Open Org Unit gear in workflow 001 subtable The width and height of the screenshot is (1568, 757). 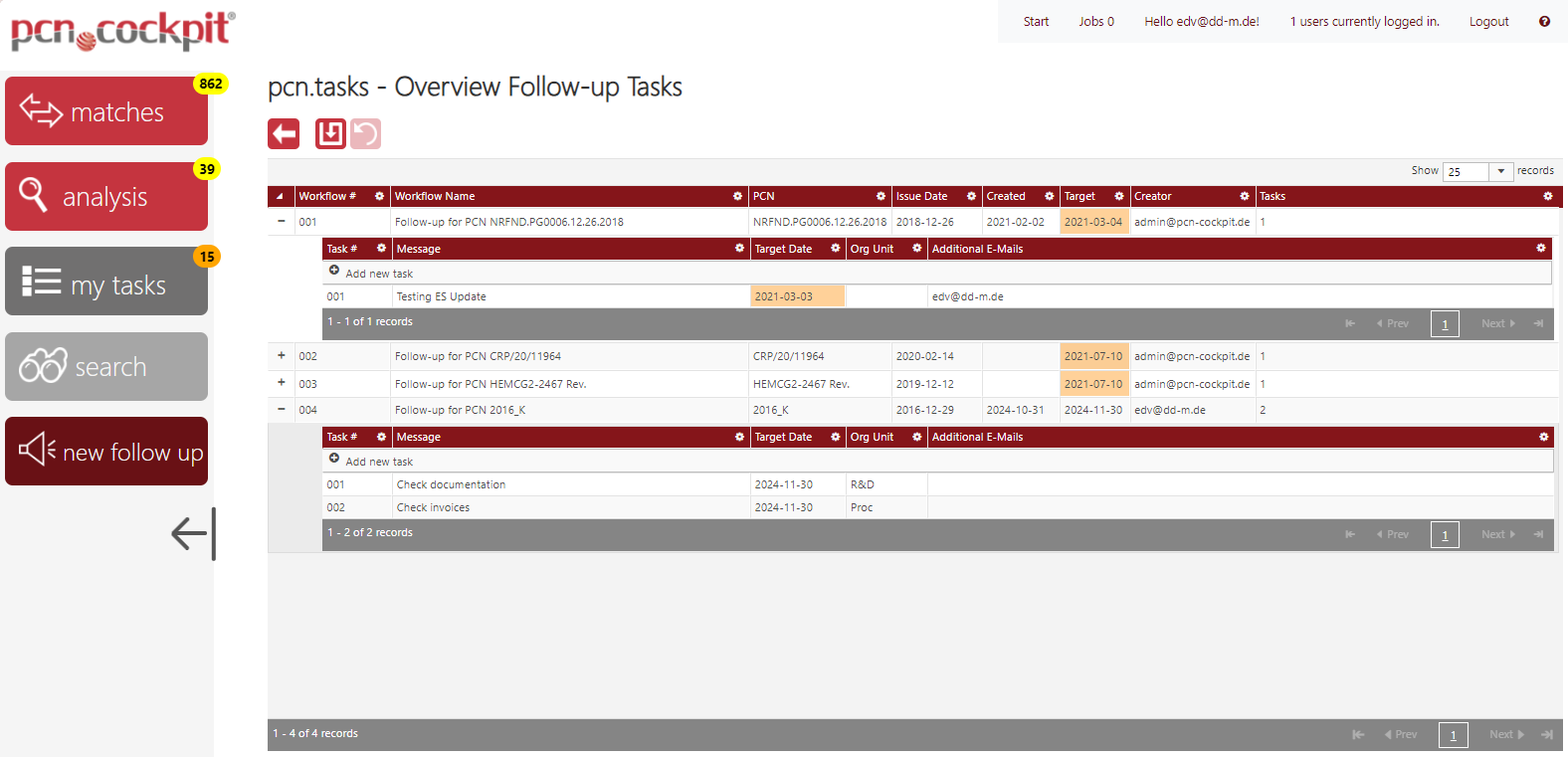pos(917,248)
